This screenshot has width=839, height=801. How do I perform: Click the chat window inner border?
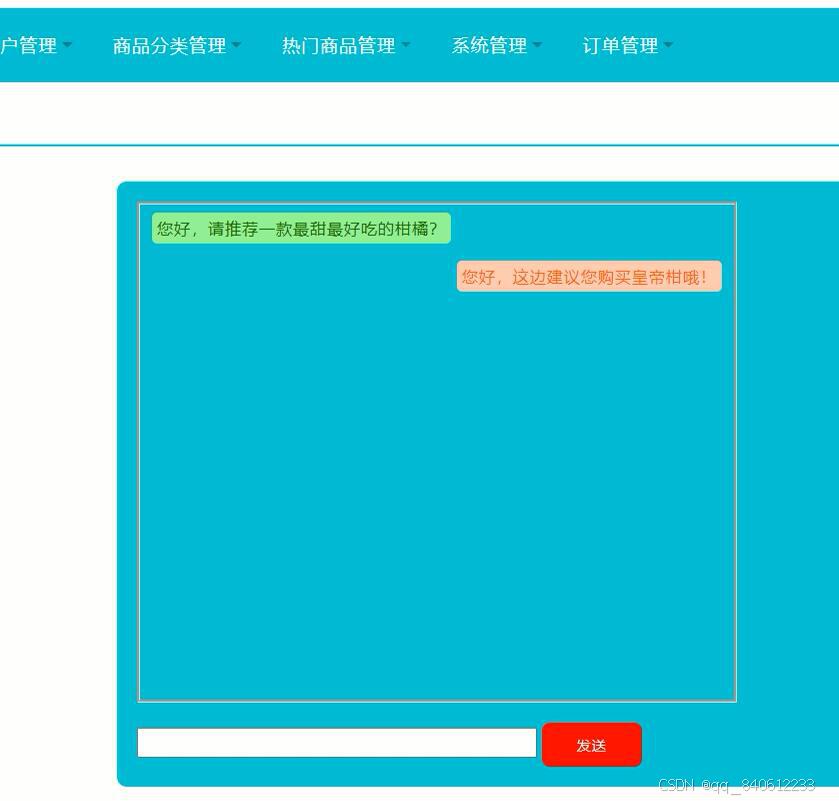(437, 202)
